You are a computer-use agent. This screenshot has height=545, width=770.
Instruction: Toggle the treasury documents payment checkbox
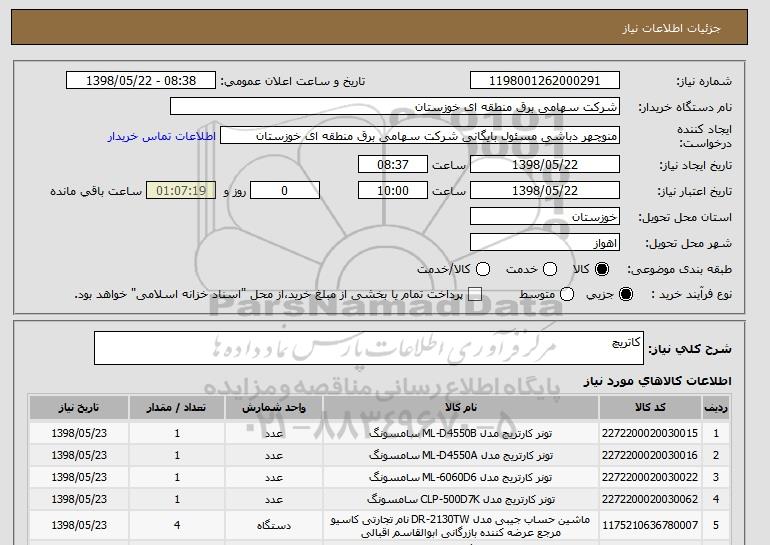point(475,294)
